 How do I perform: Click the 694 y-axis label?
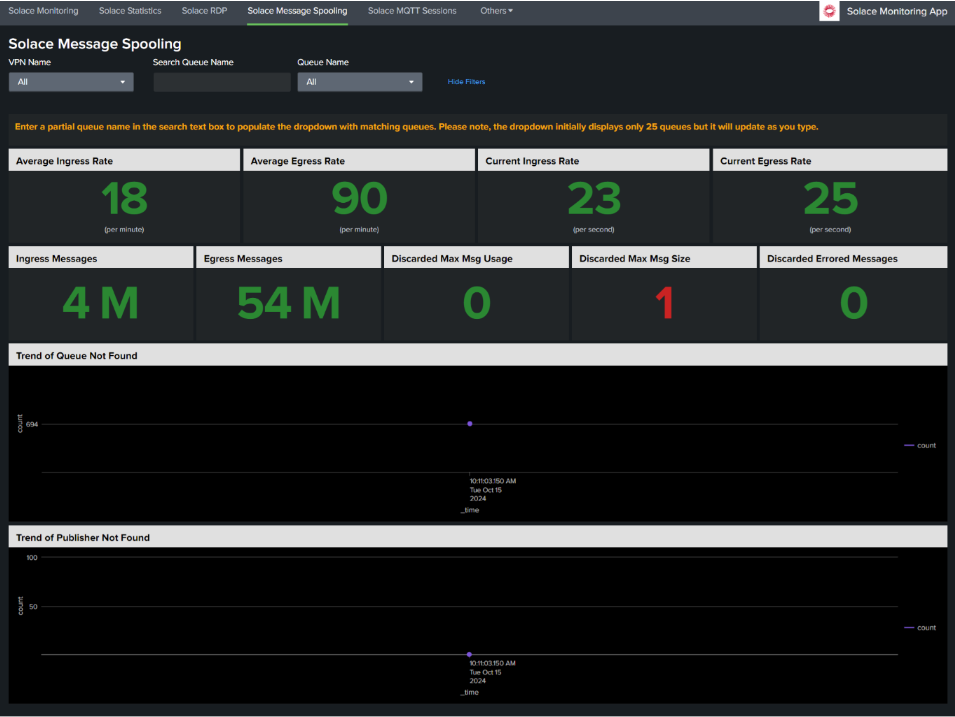(32, 424)
